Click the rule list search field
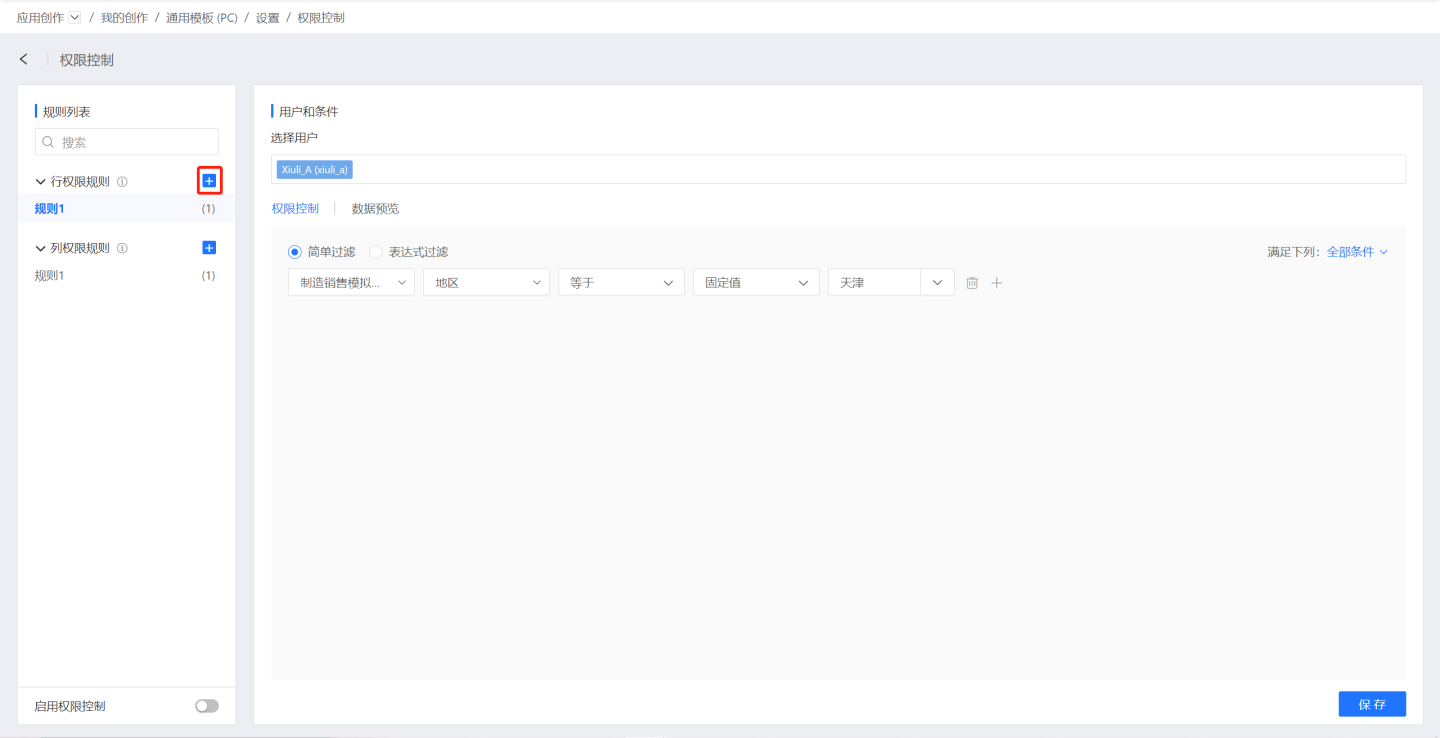This screenshot has height=738, width=1440. click(136, 142)
